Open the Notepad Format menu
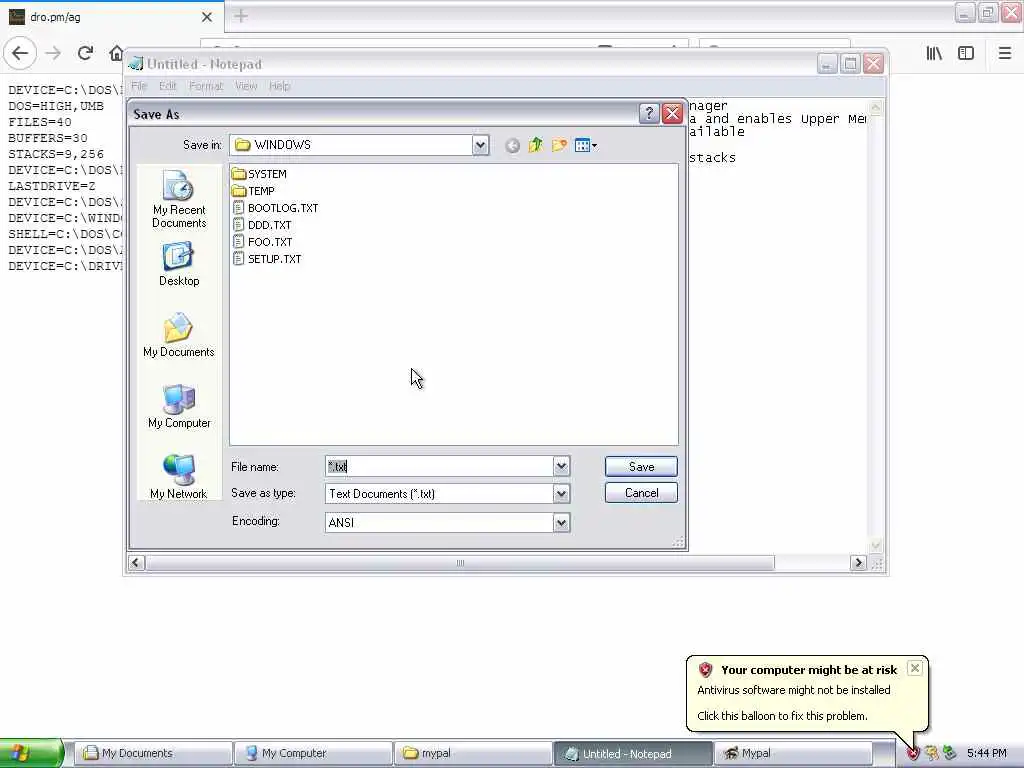Viewport: 1024px width, 768px height. pyautogui.click(x=206, y=86)
